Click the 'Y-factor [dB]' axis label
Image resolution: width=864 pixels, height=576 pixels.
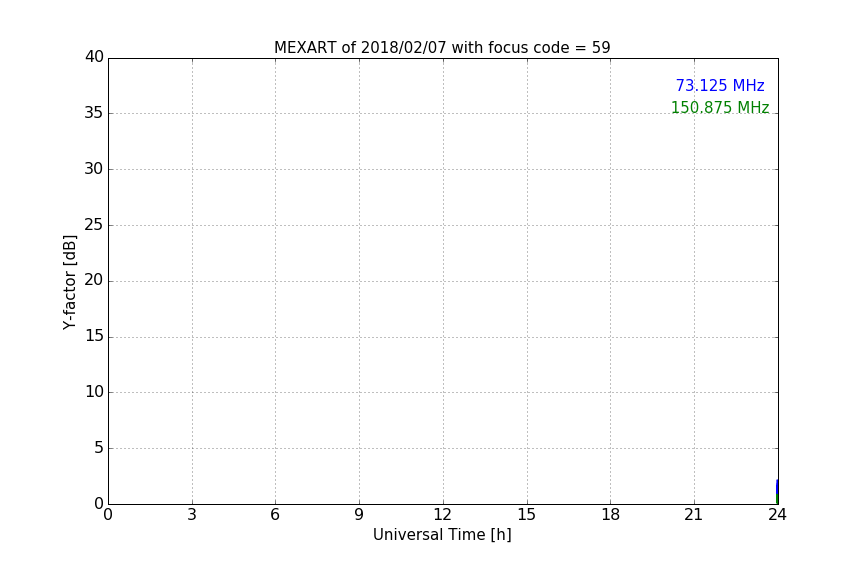(x=69, y=282)
